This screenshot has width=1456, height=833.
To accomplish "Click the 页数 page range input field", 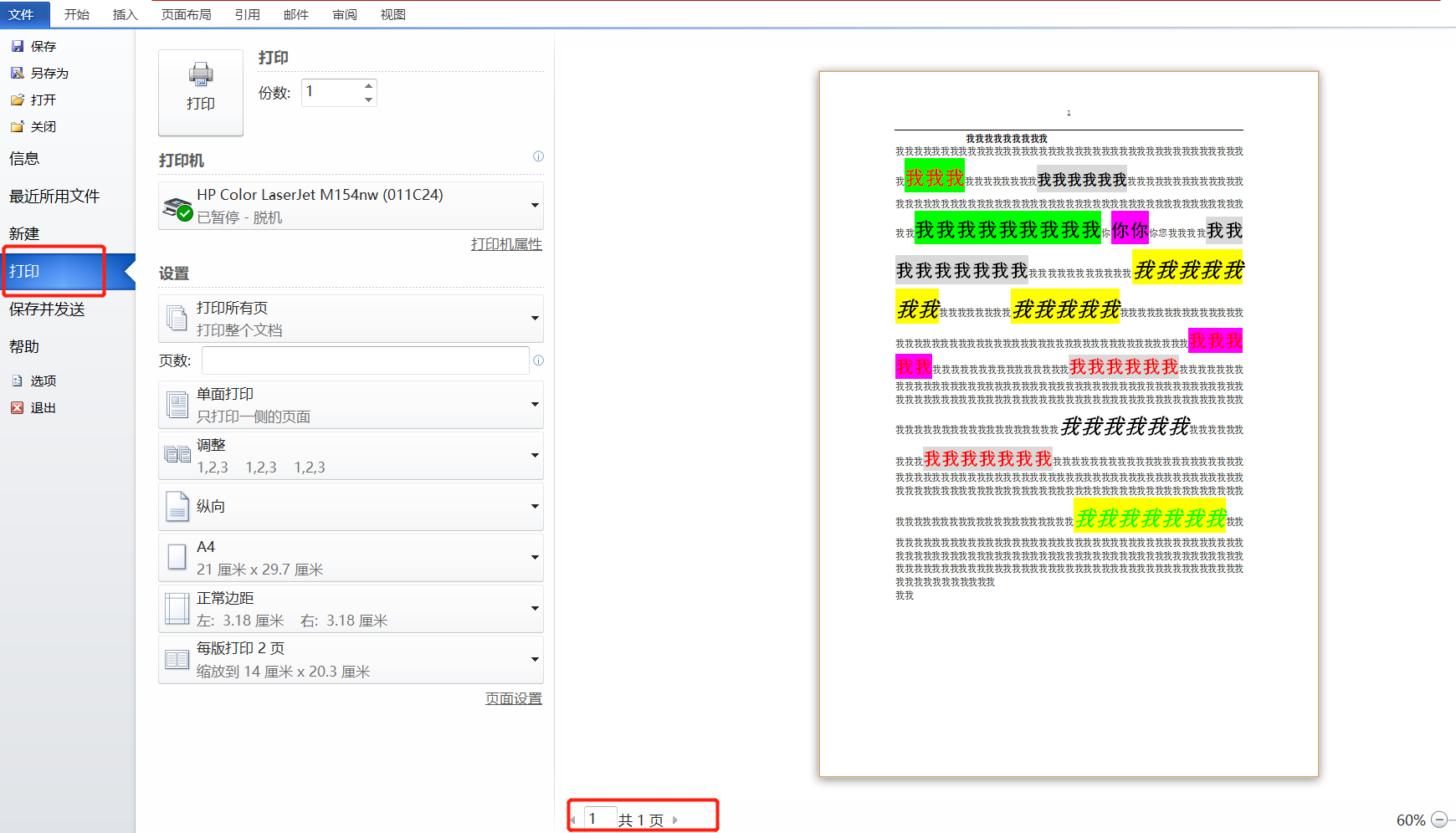I will tap(365, 360).
